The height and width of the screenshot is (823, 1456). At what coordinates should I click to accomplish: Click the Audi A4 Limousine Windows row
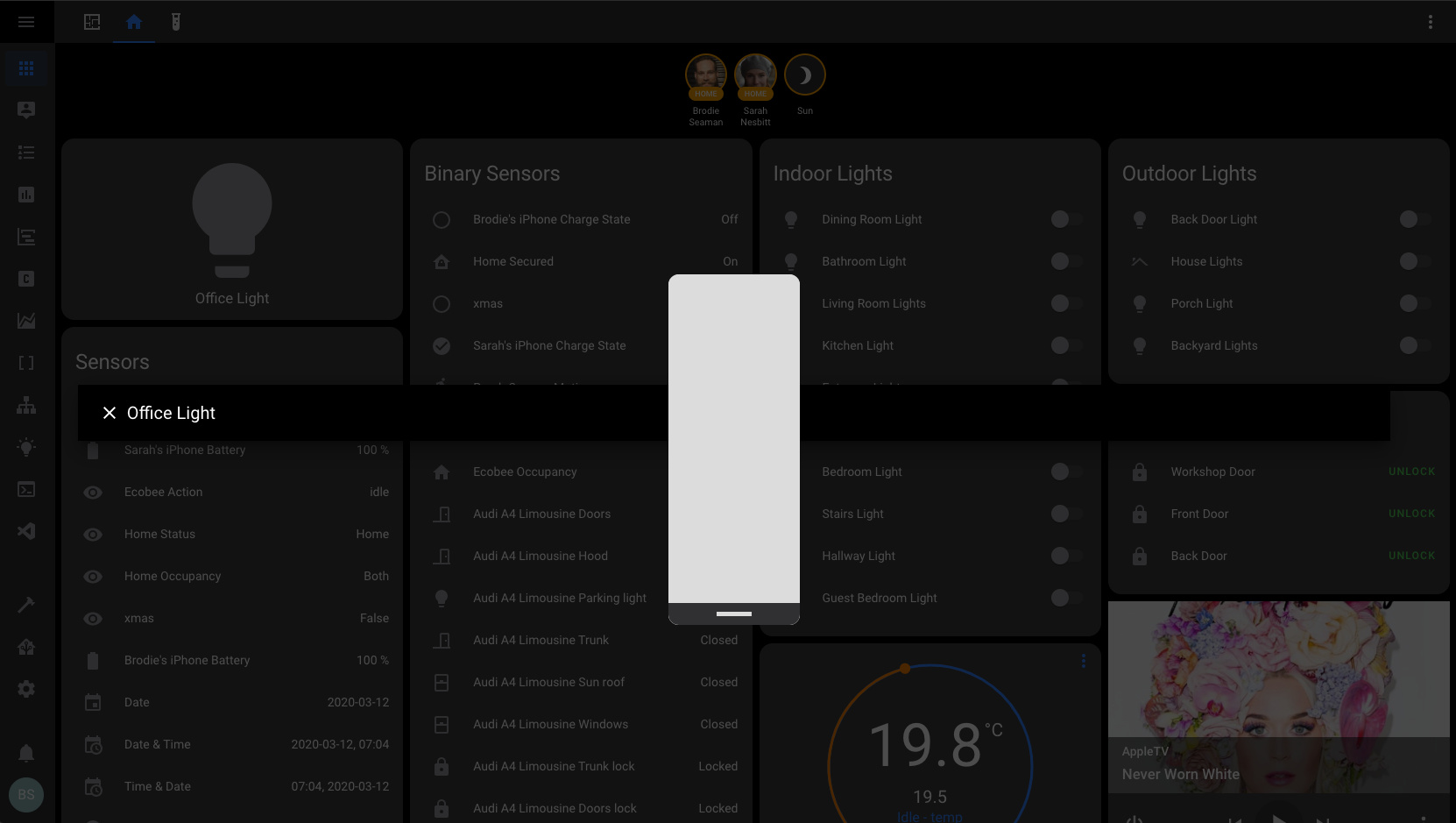pos(581,724)
